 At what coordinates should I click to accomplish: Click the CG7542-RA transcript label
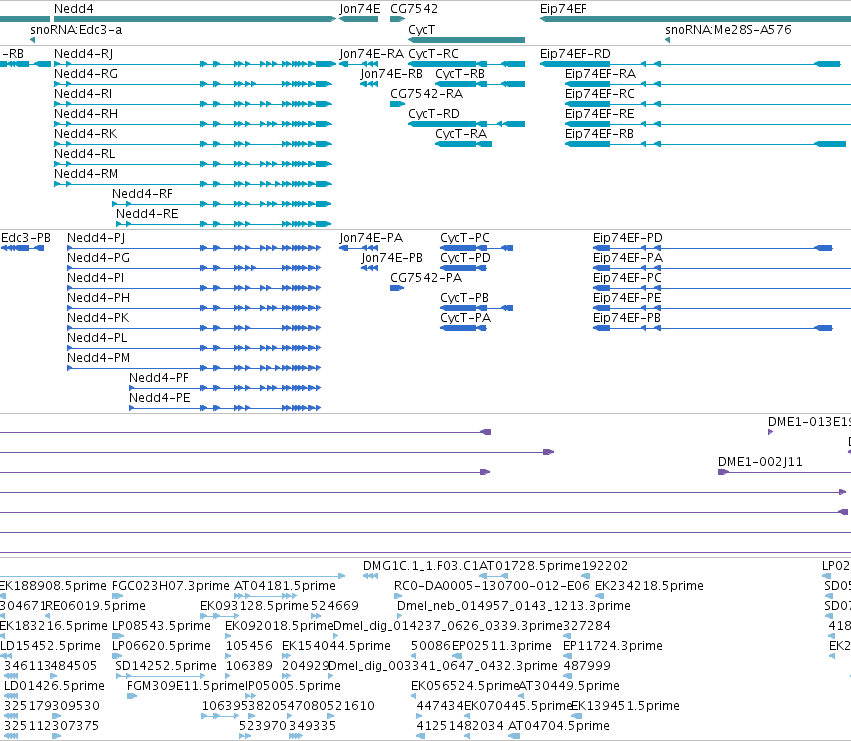pyautogui.click(x=427, y=94)
